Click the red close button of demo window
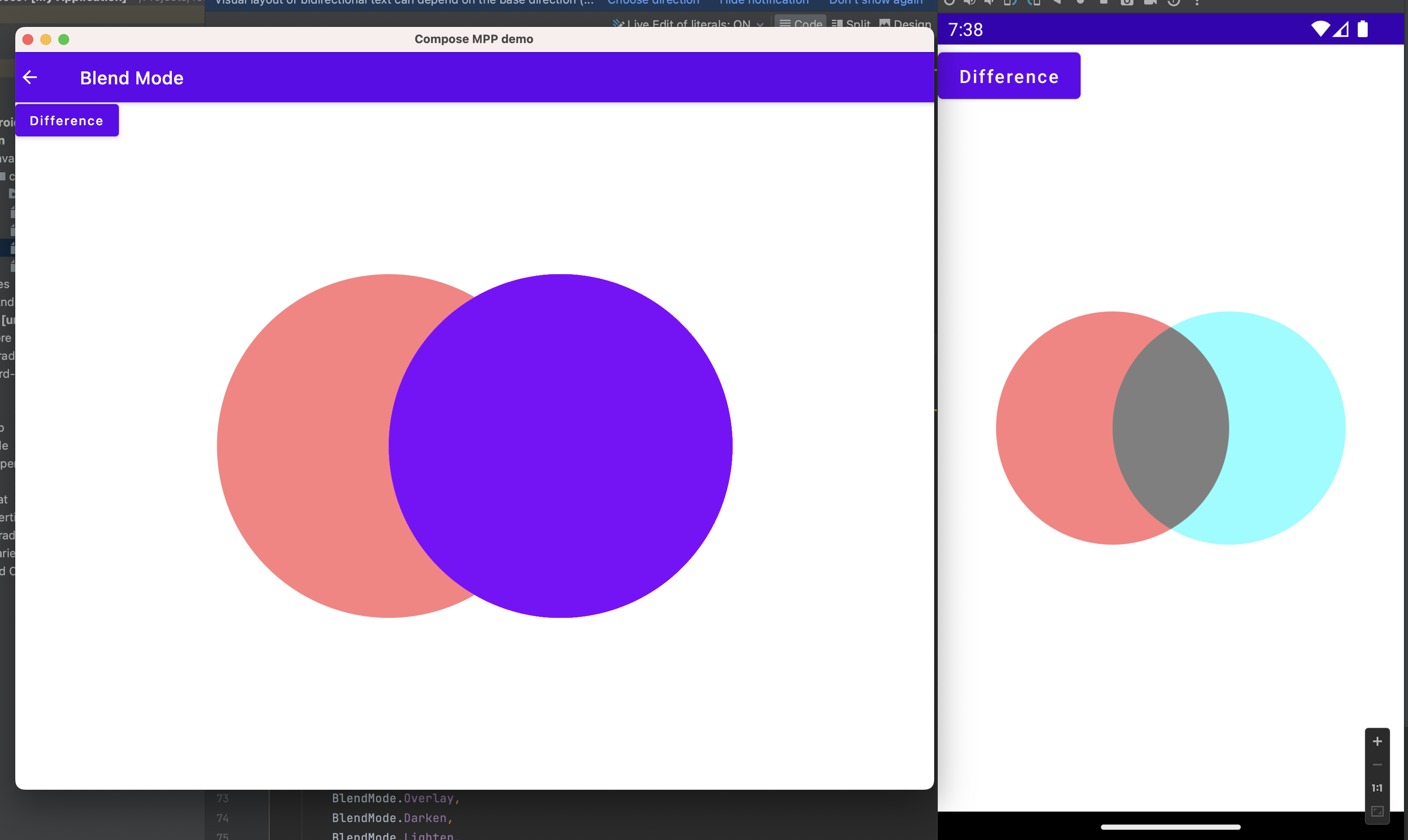Screen dimensions: 1408x840 [x=28, y=39]
